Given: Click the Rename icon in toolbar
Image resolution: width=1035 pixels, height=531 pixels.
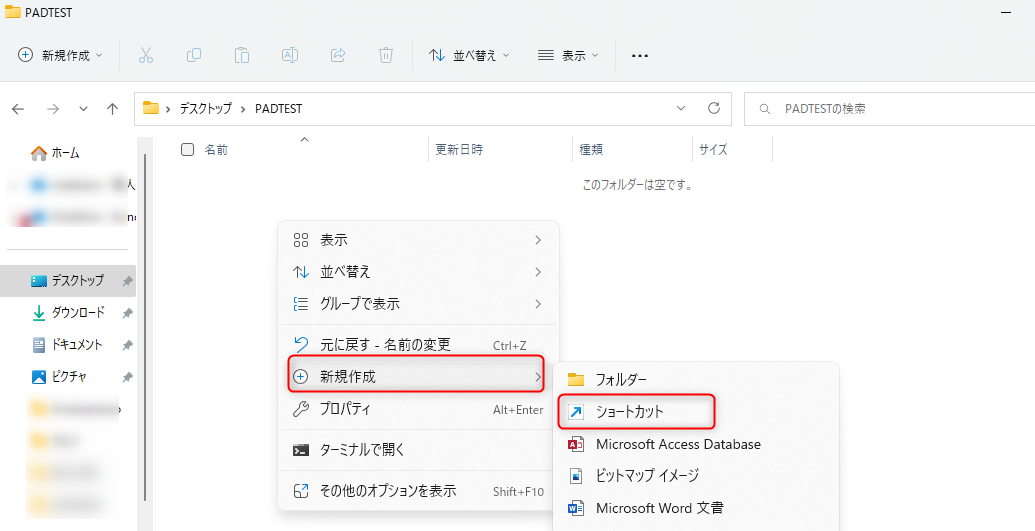Looking at the screenshot, I should (x=290, y=55).
